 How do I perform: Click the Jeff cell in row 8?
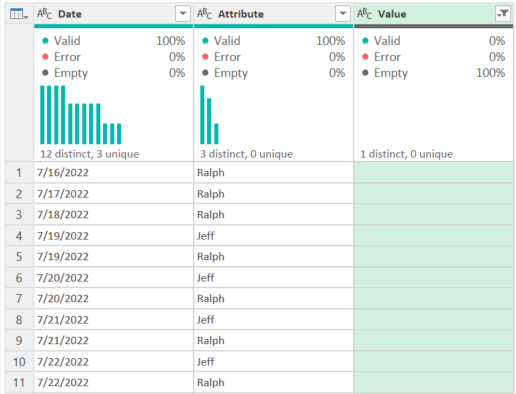[x=273, y=320]
